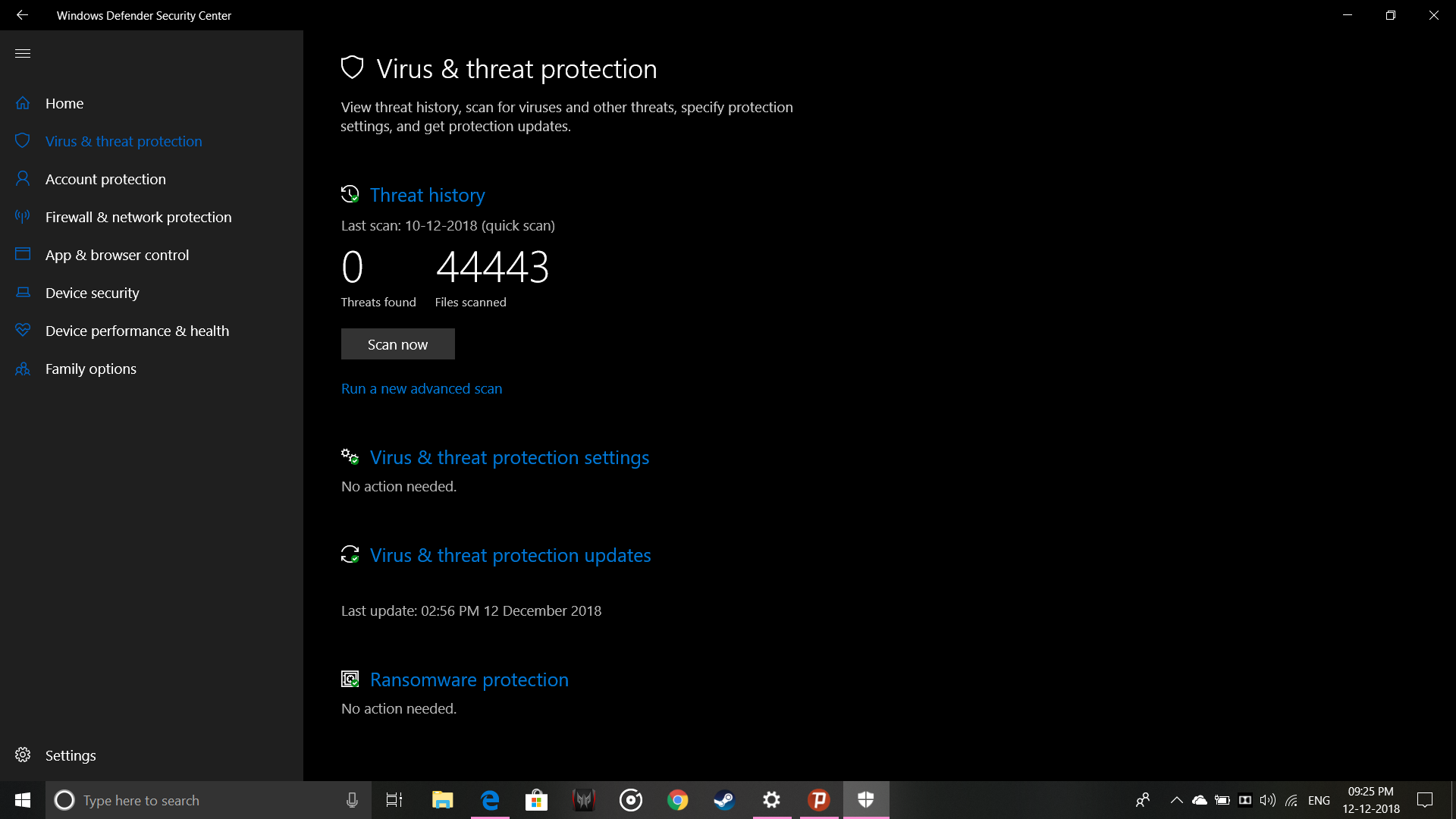Click the family icon for Family options
This screenshot has height=819, width=1456.
(23, 369)
